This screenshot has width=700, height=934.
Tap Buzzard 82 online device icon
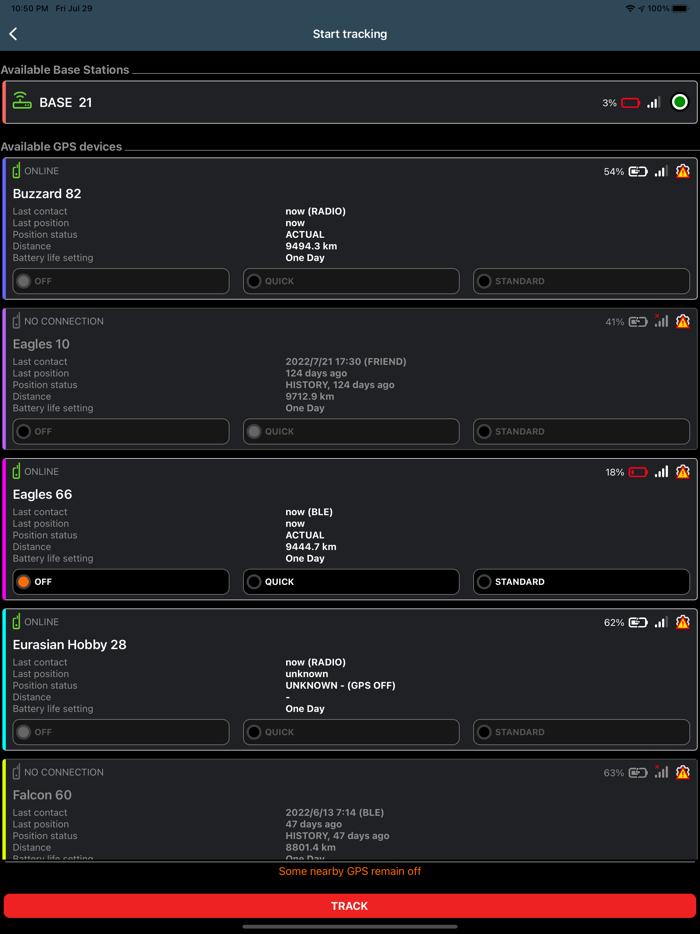[17, 170]
